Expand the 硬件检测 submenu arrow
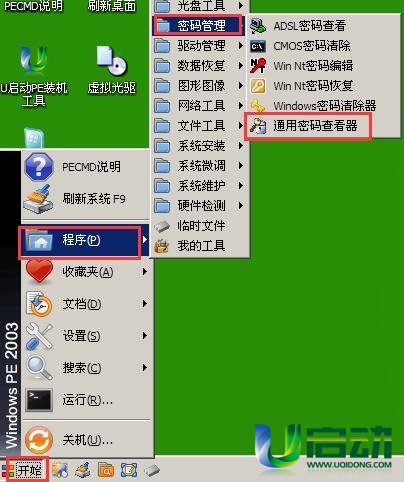Viewport: 404px width, 482px height. (x=241, y=206)
